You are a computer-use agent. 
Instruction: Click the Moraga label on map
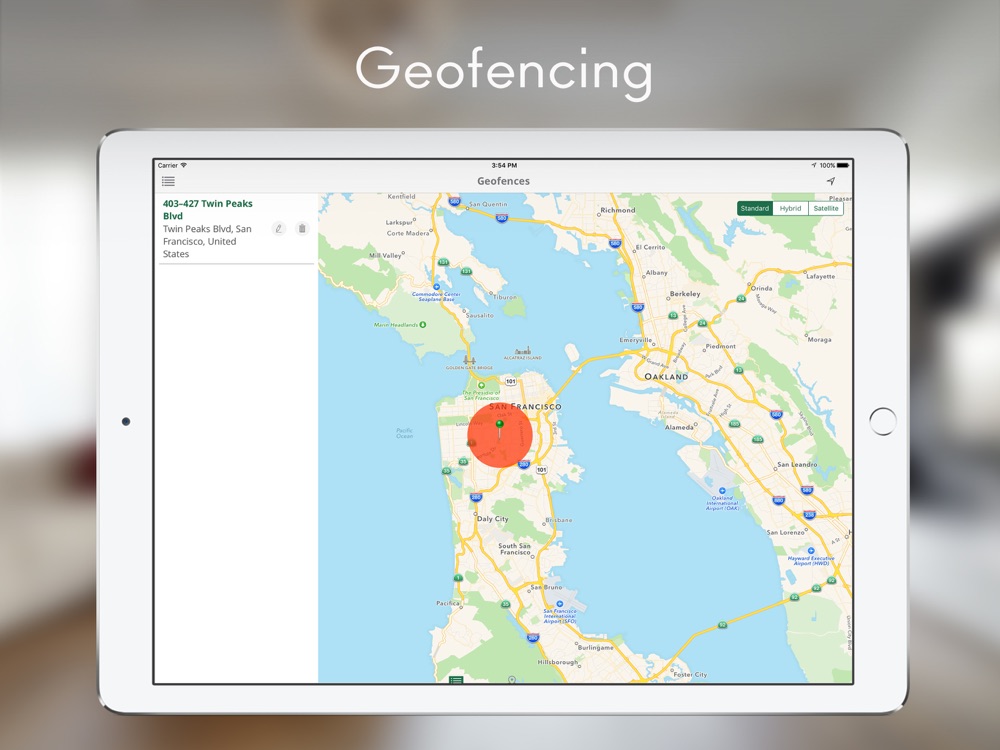(x=820, y=339)
